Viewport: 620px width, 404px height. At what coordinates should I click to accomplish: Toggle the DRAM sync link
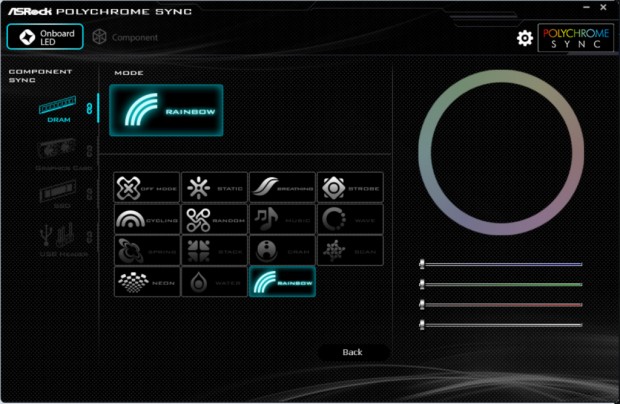coord(89,109)
